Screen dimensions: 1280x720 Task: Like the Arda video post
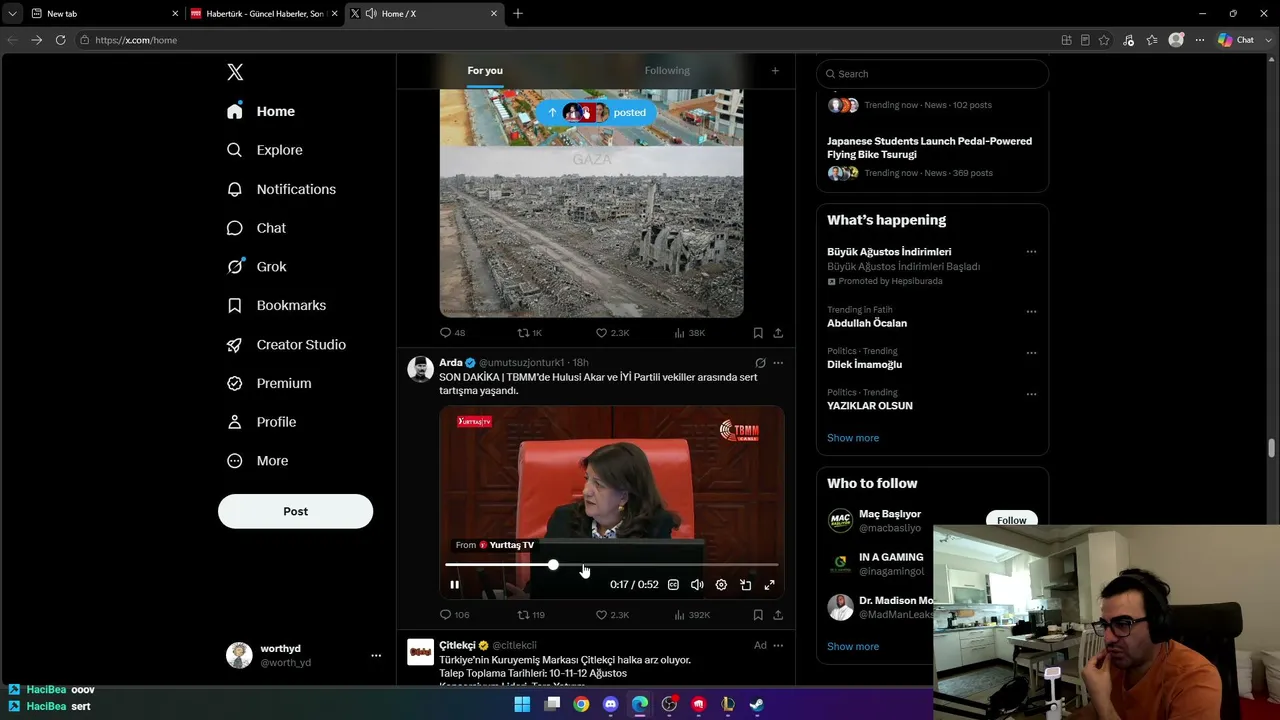612,615
